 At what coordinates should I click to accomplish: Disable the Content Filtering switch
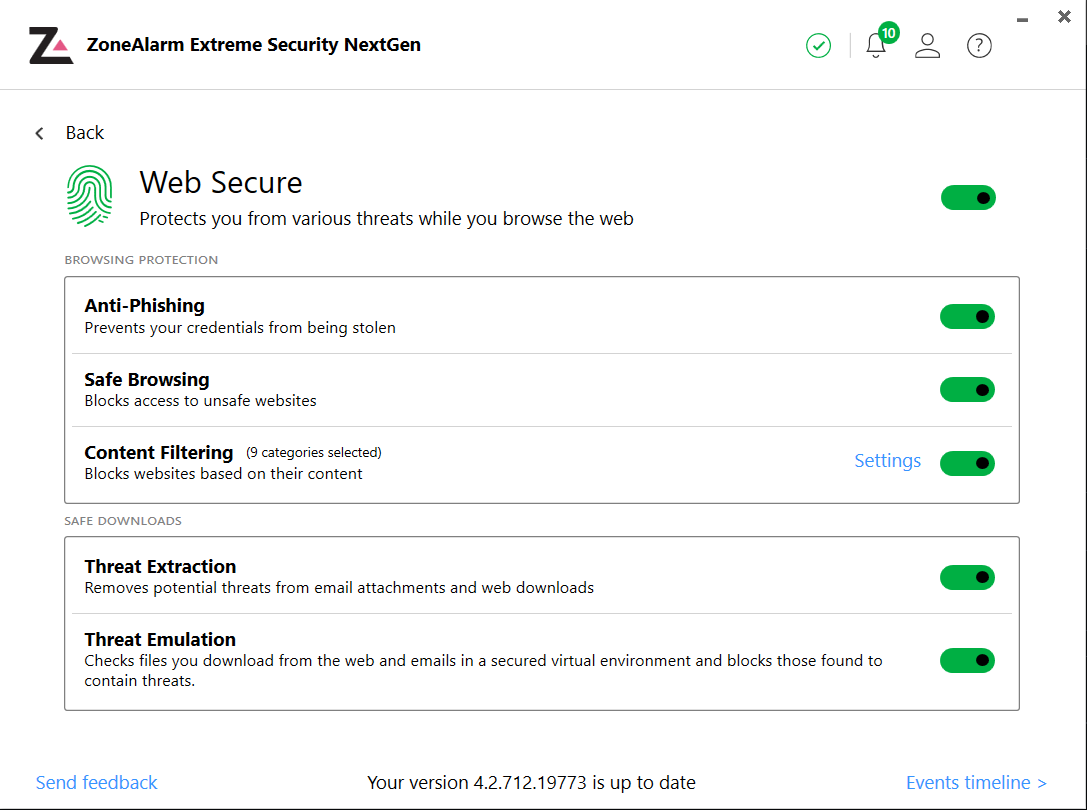click(x=967, y=463)
